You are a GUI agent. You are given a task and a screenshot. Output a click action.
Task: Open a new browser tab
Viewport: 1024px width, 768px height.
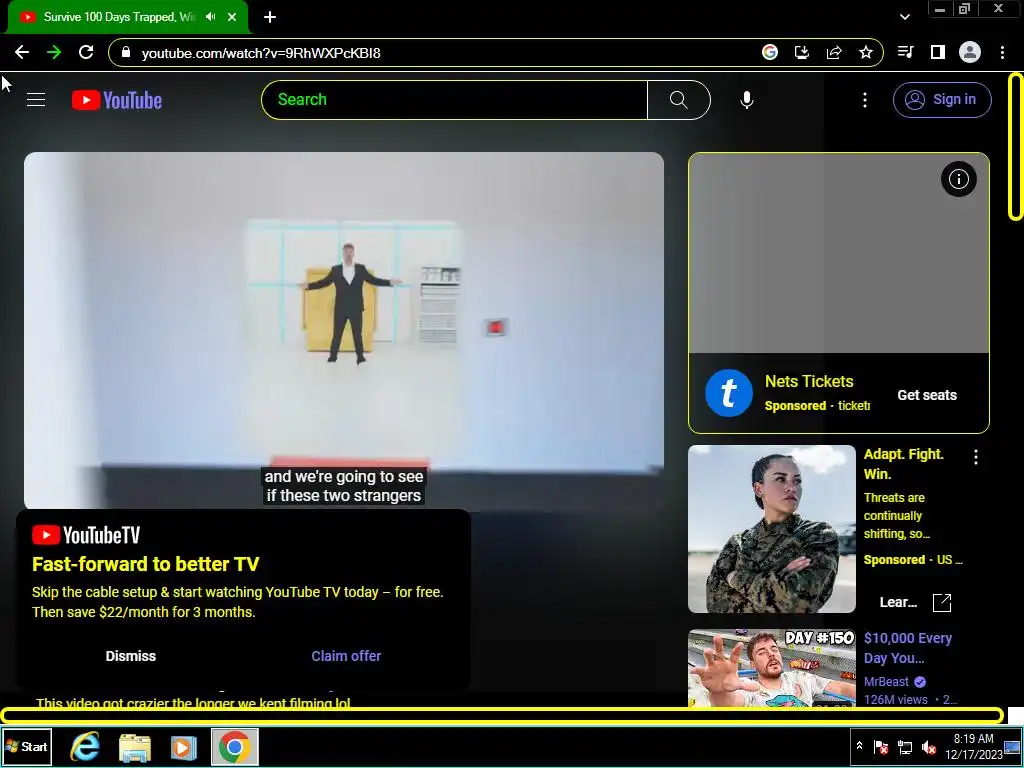[x=270, y=17]
